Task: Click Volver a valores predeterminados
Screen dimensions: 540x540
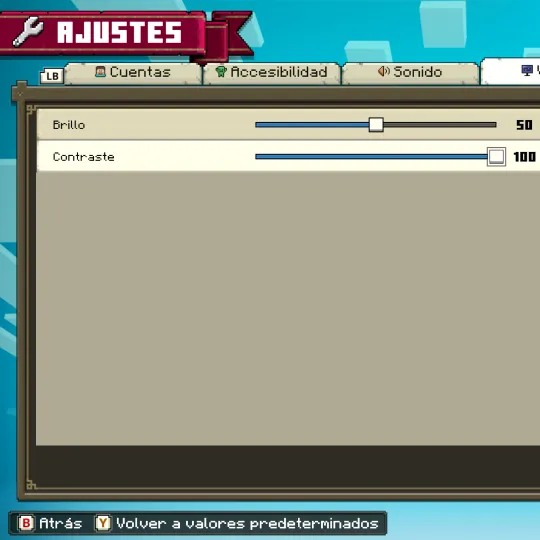Action: coord(237,523)
